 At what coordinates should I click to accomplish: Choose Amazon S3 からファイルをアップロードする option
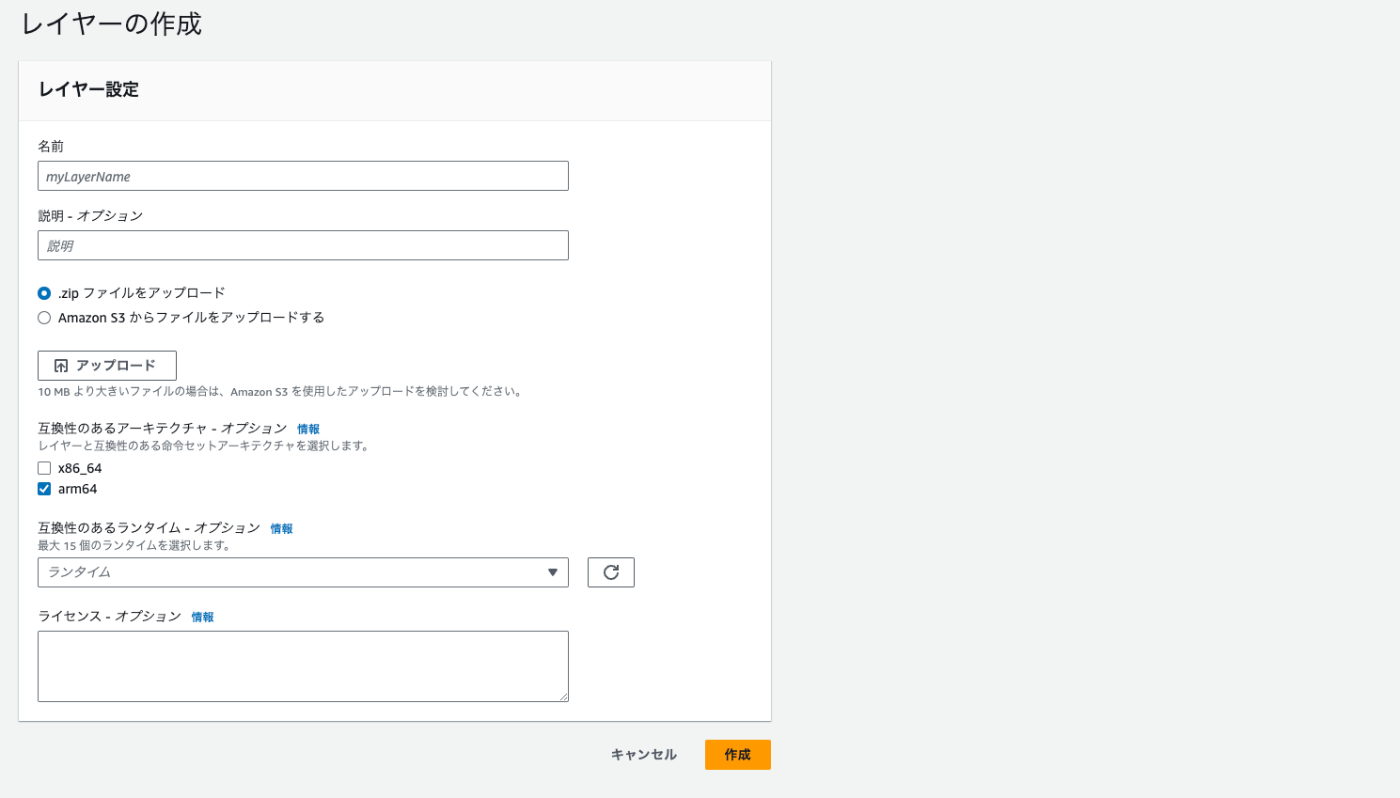click(44, 316)
